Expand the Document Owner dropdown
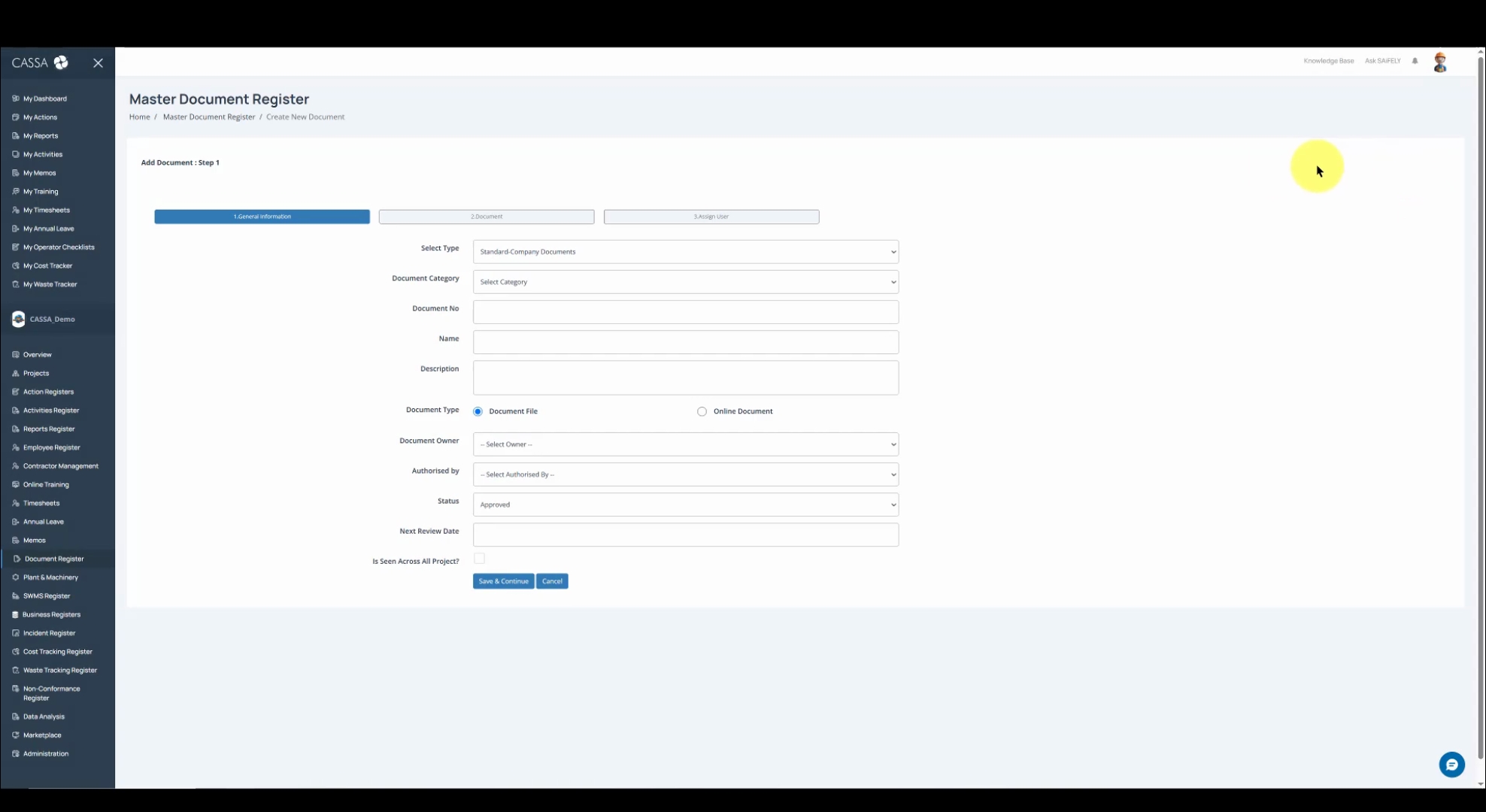 point(685,444)
